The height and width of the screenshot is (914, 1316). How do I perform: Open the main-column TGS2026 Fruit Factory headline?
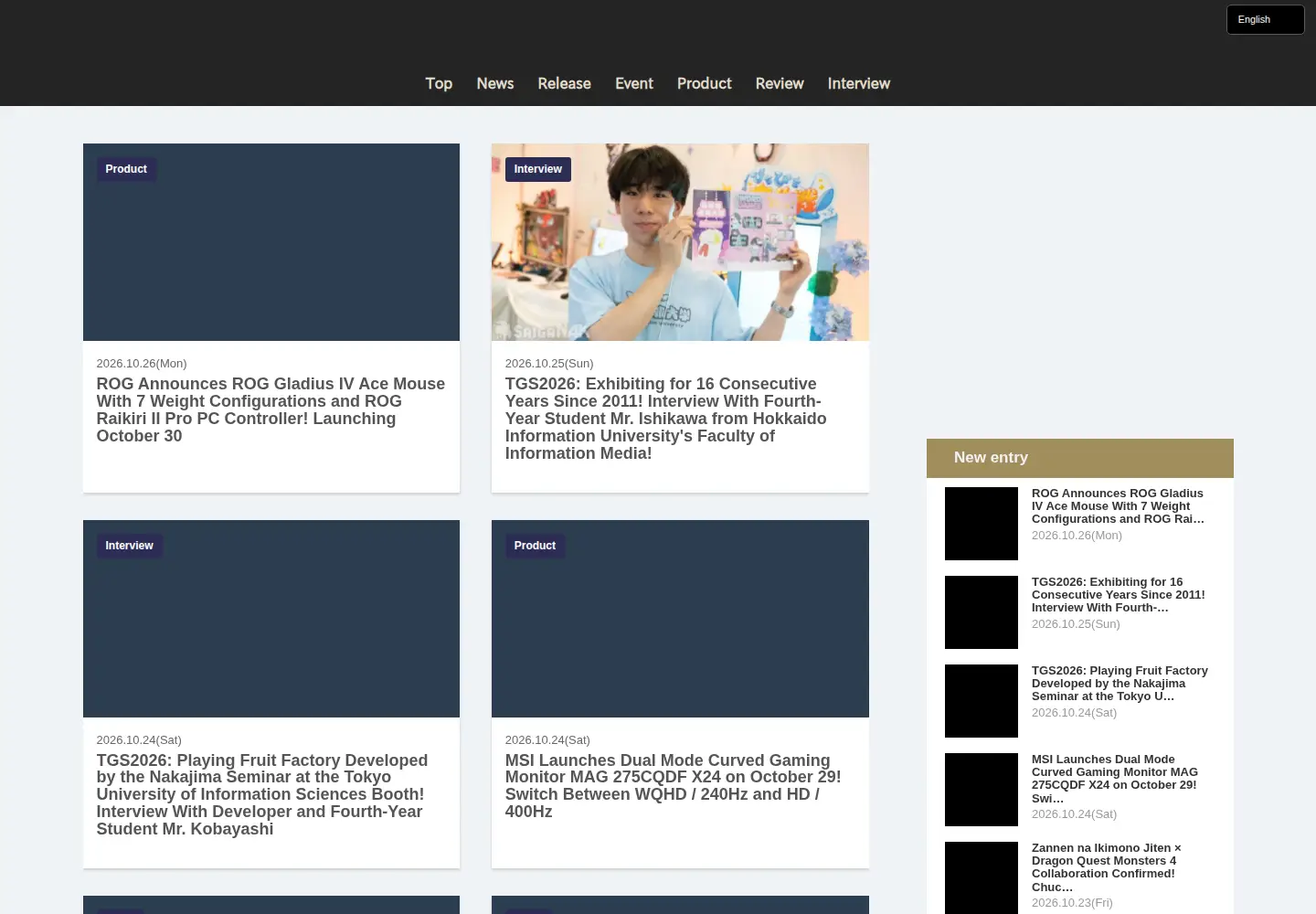coord(262,794)
